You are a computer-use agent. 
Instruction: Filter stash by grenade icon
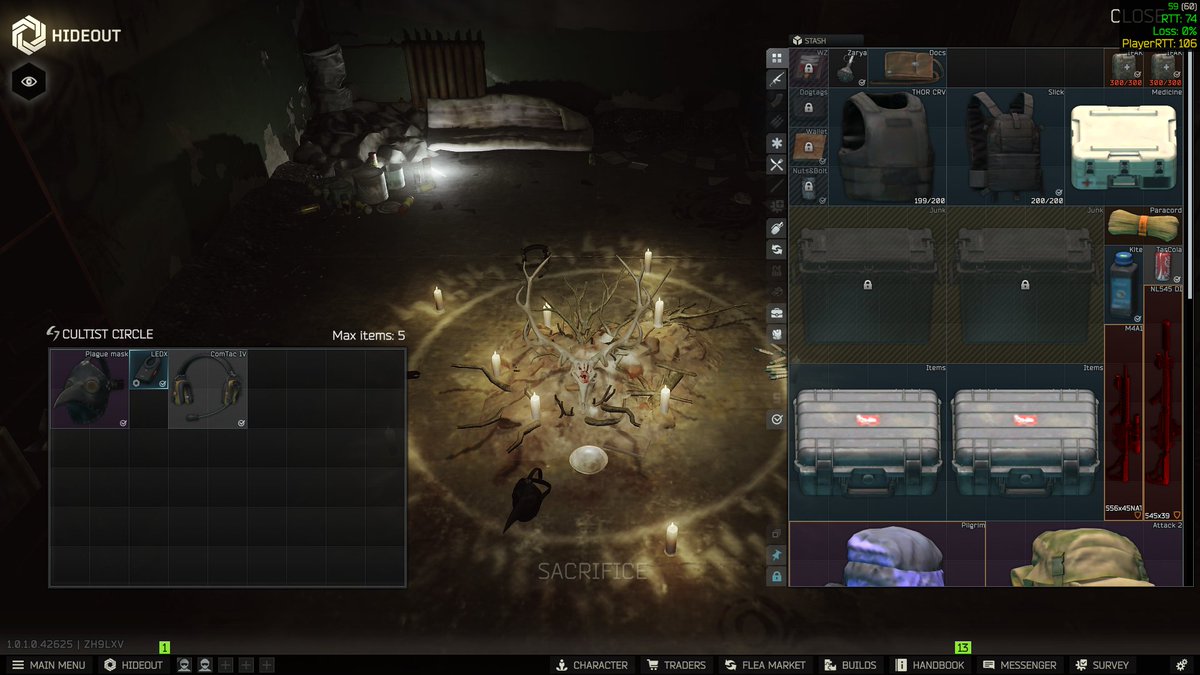[x=776, y=228]
